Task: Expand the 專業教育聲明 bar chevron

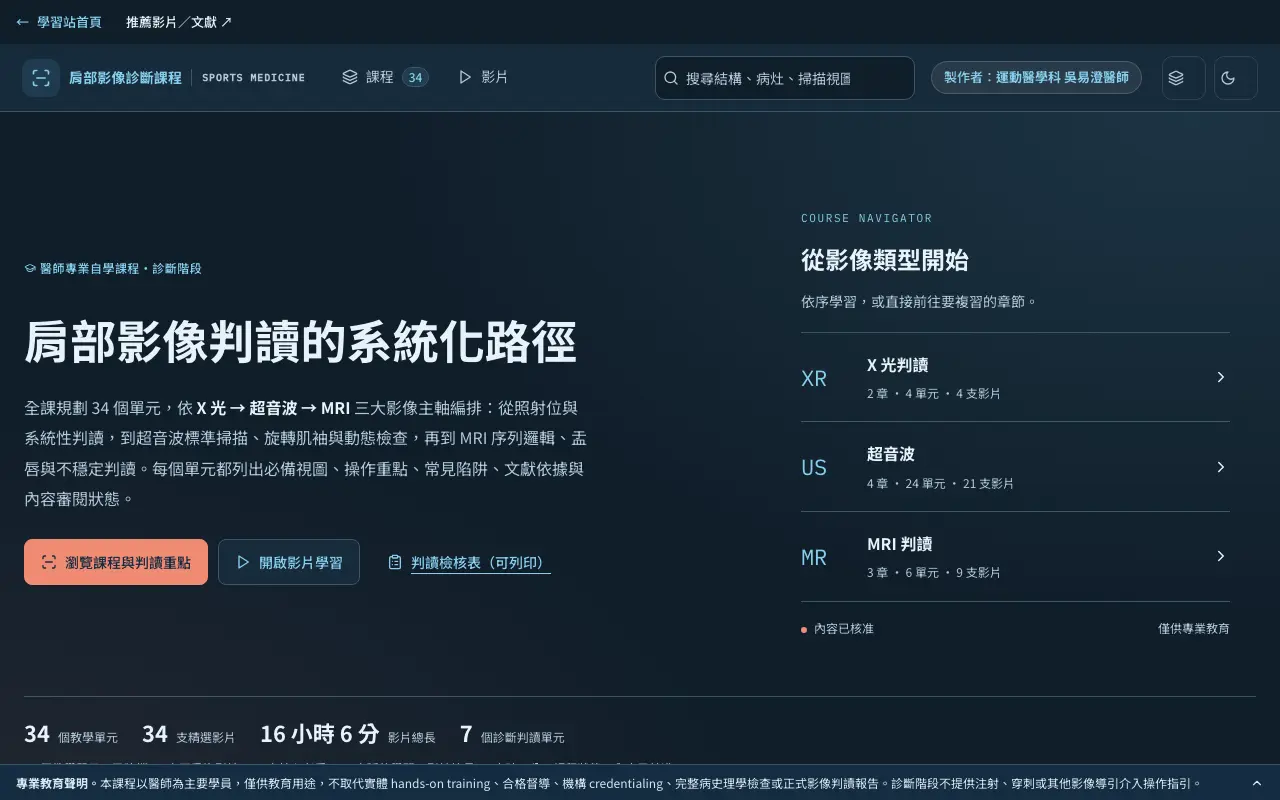Action: click(1257, 783)
